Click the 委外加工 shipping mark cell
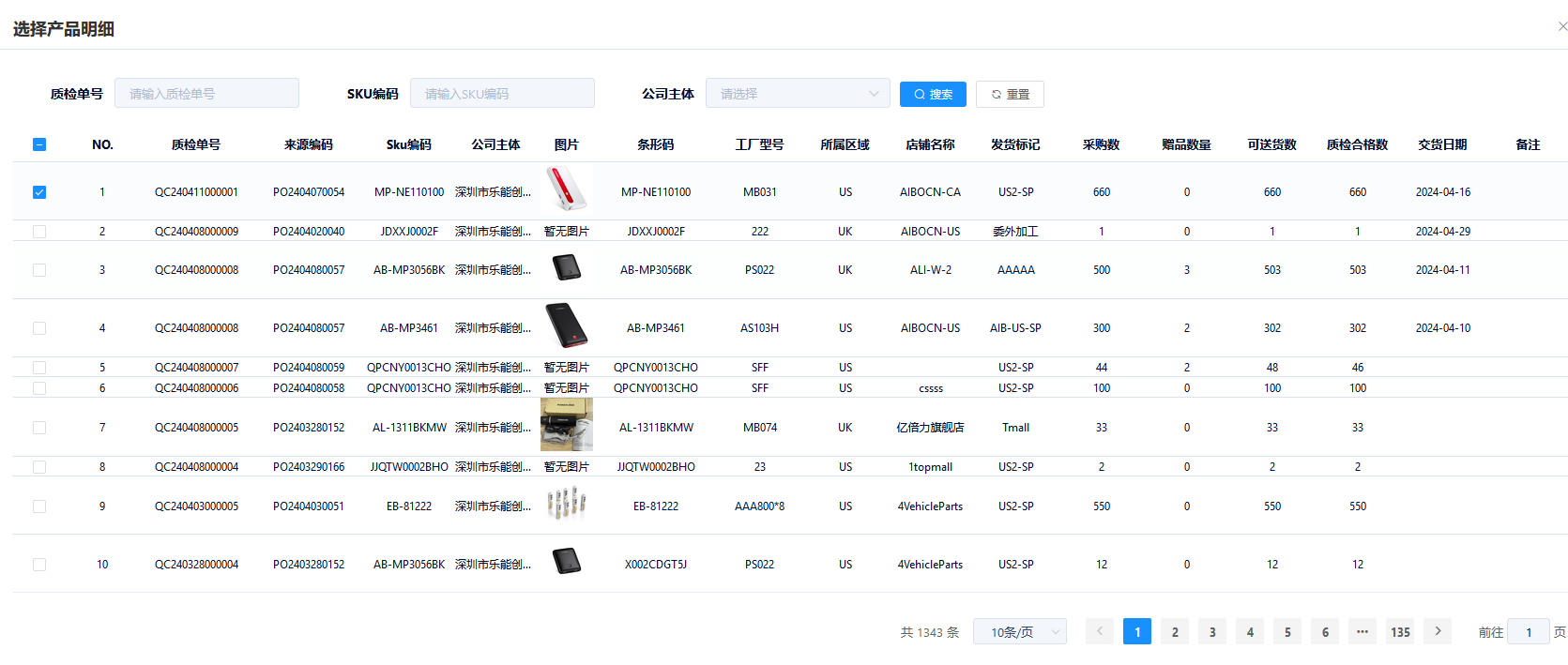 [1016, 231]
